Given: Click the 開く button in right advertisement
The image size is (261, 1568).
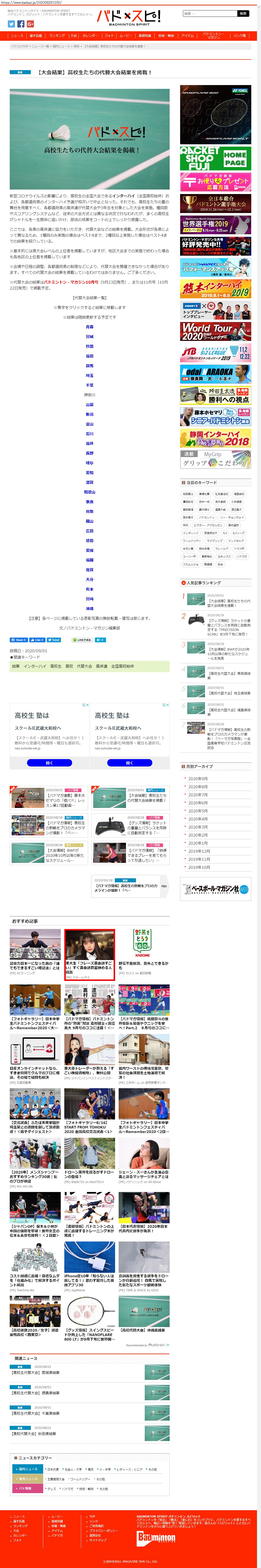Looking at the screenshot, I should click(x=129, y=763).
